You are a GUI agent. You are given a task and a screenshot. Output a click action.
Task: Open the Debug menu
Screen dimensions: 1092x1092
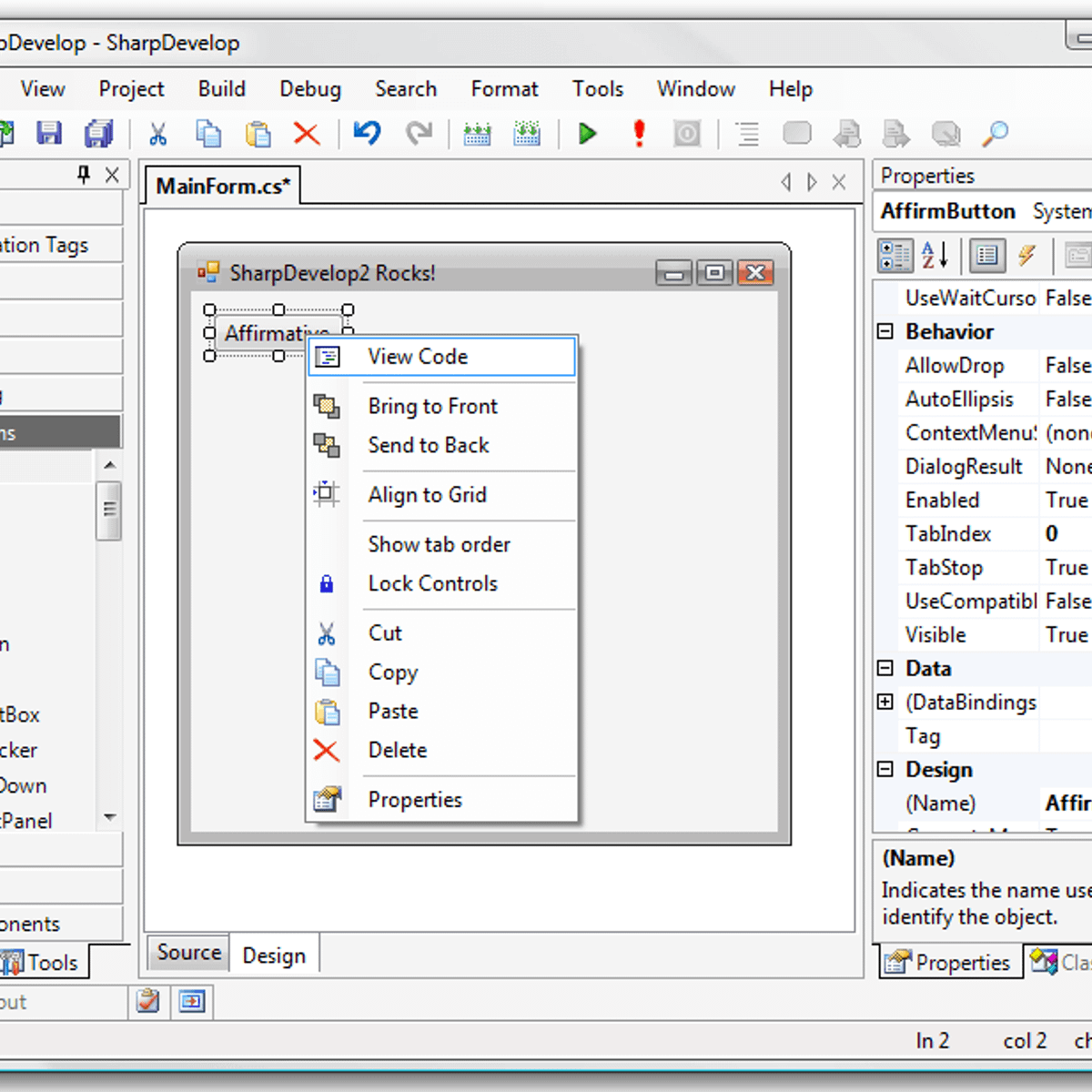pyautogui.click(x=310, y=89)
